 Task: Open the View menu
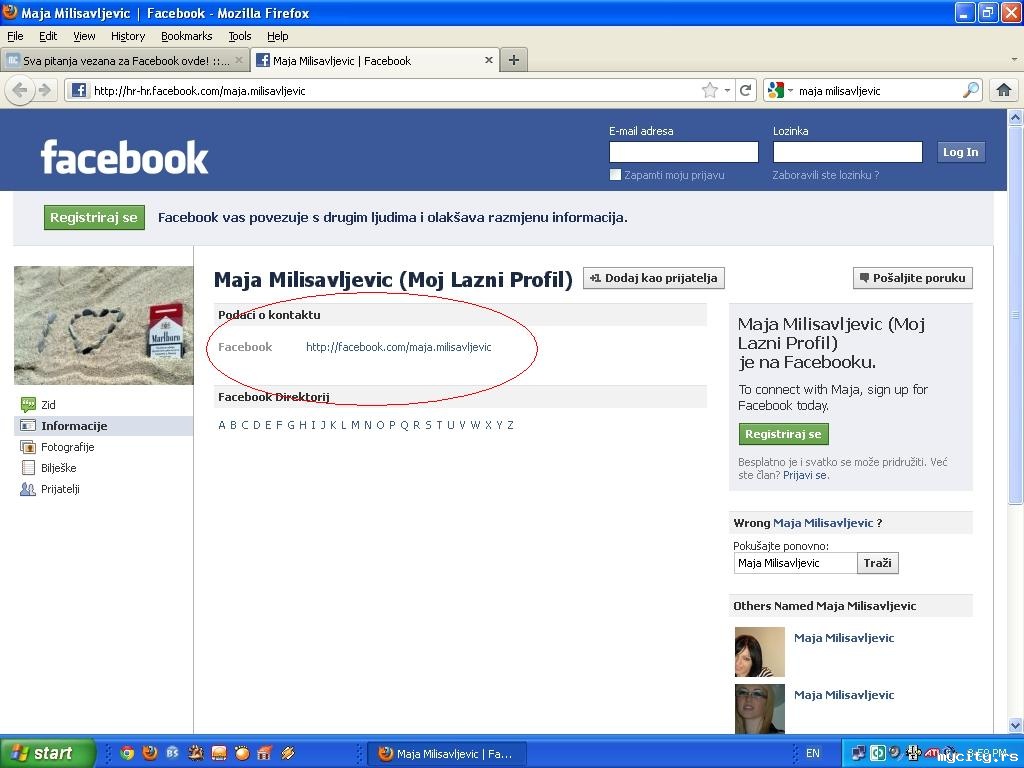pyautogui.click(x=84, y=36)
